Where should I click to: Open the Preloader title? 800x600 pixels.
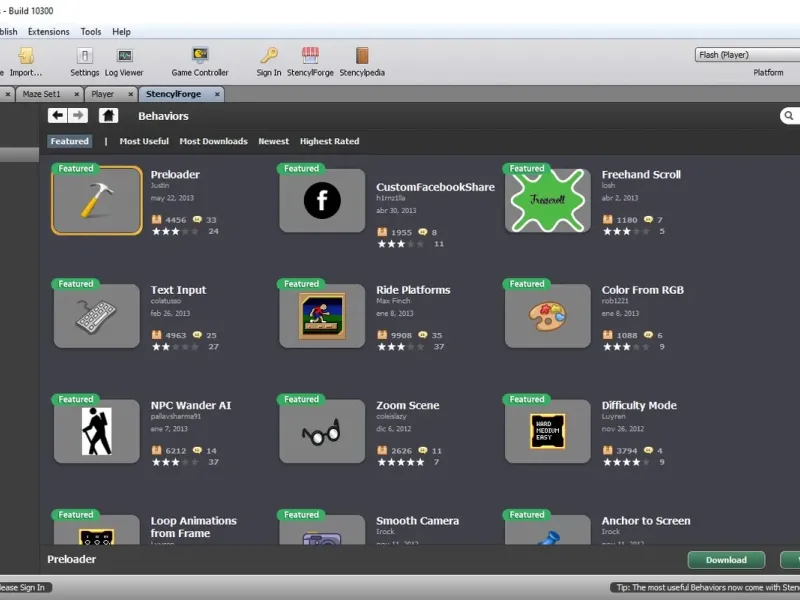tap(175, 174)
